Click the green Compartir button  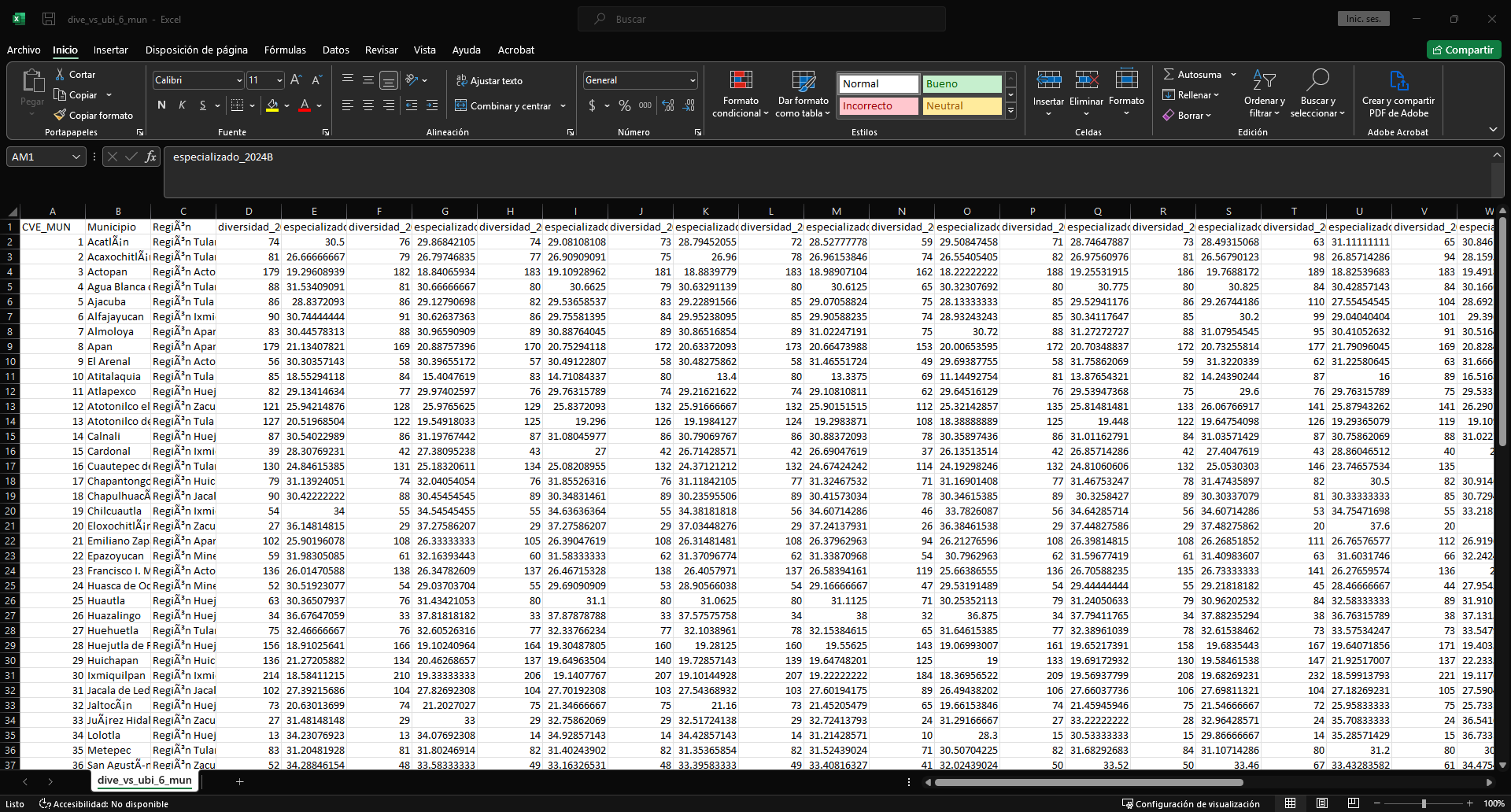tap(1463, 50)
